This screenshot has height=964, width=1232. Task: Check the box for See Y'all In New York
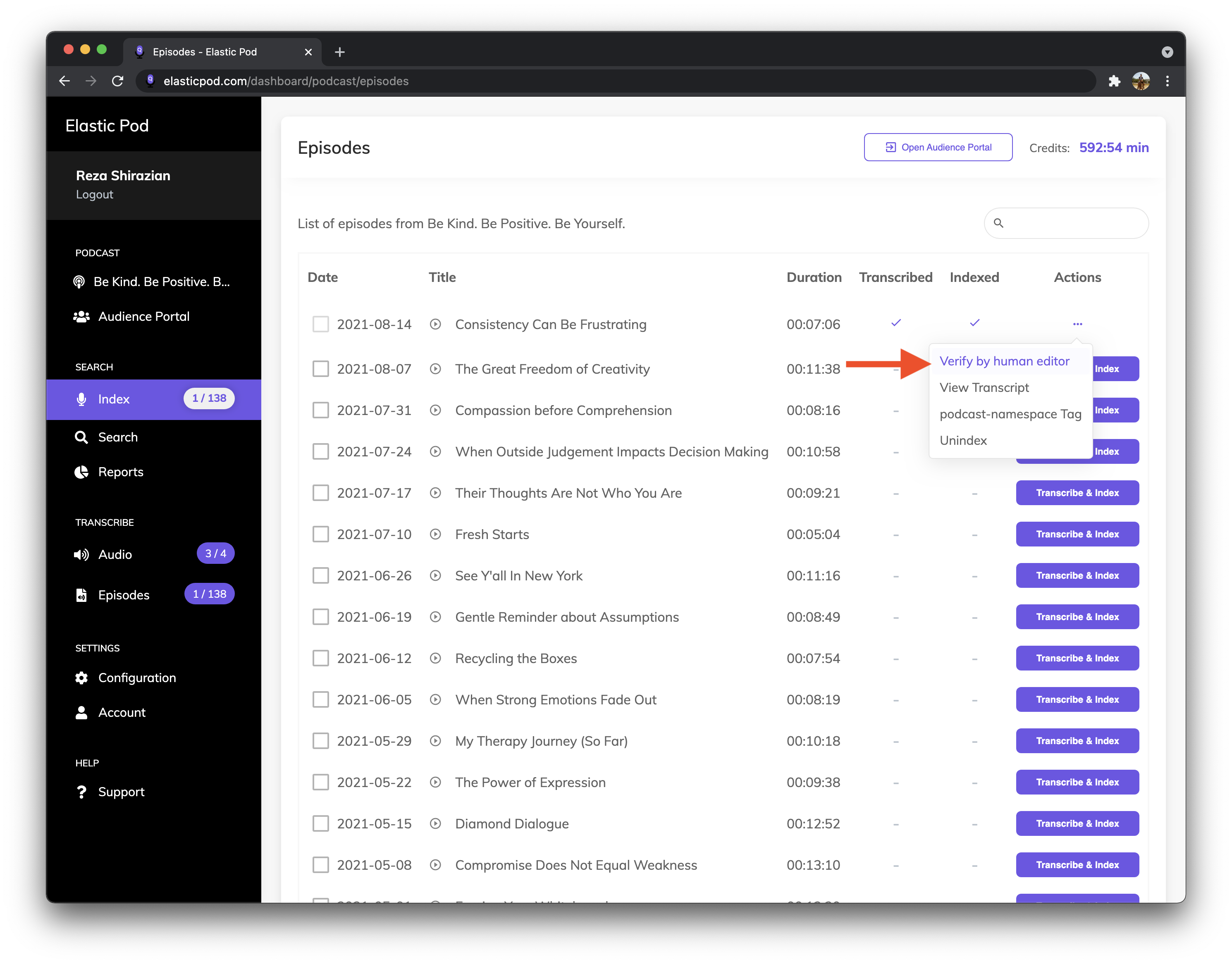320,575
